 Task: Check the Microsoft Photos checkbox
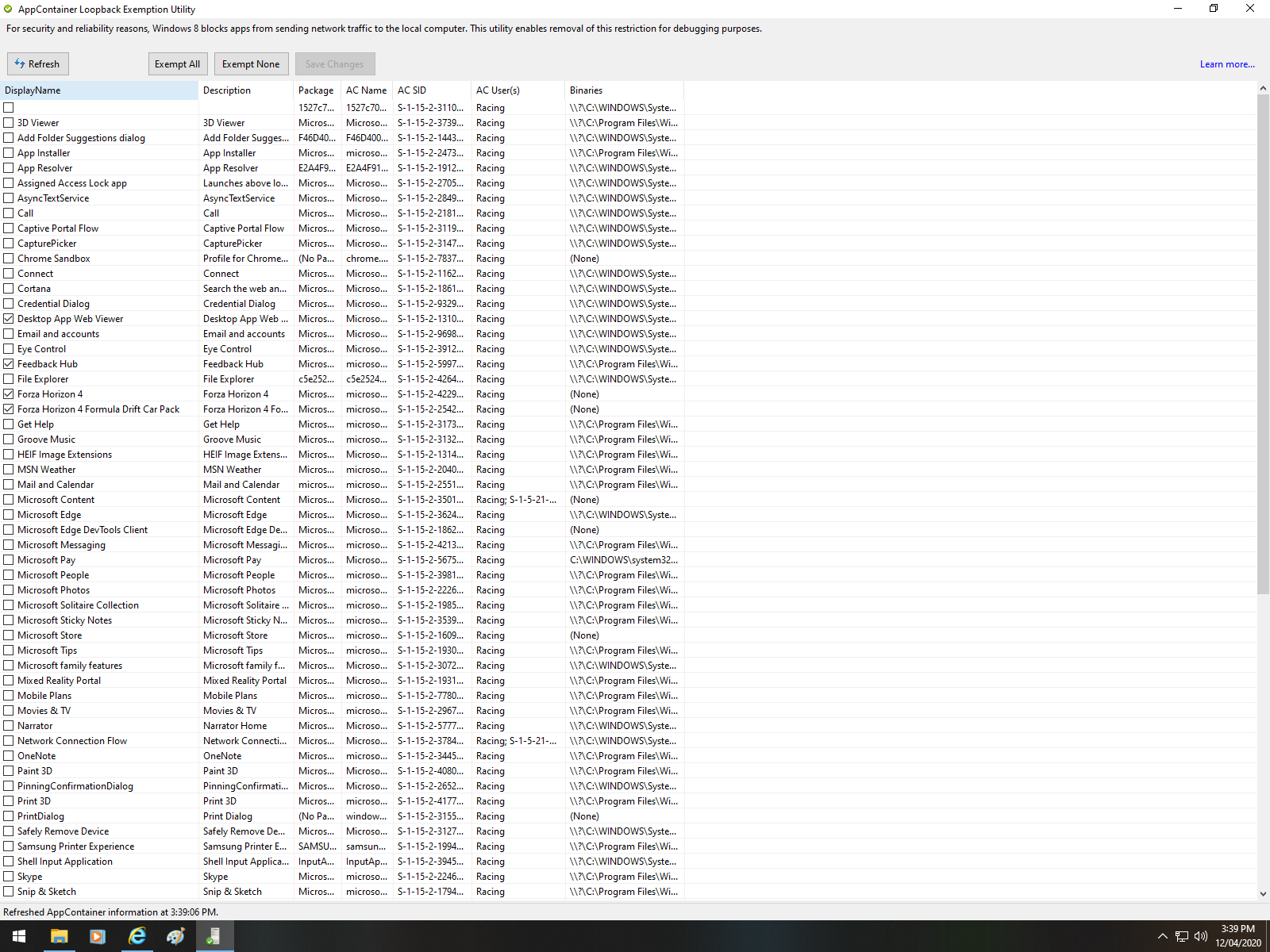tap(9, 590)
